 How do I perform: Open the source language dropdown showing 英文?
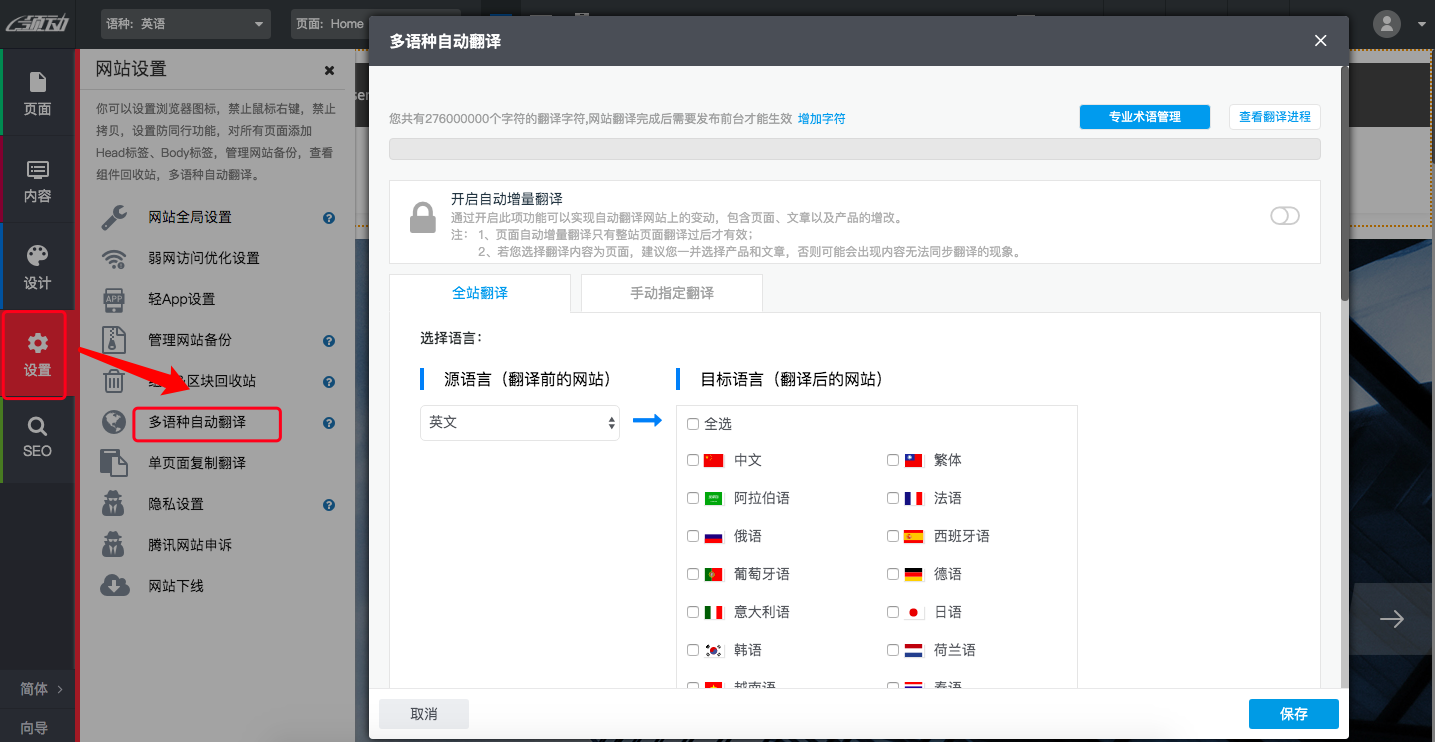tap(519, 423)
